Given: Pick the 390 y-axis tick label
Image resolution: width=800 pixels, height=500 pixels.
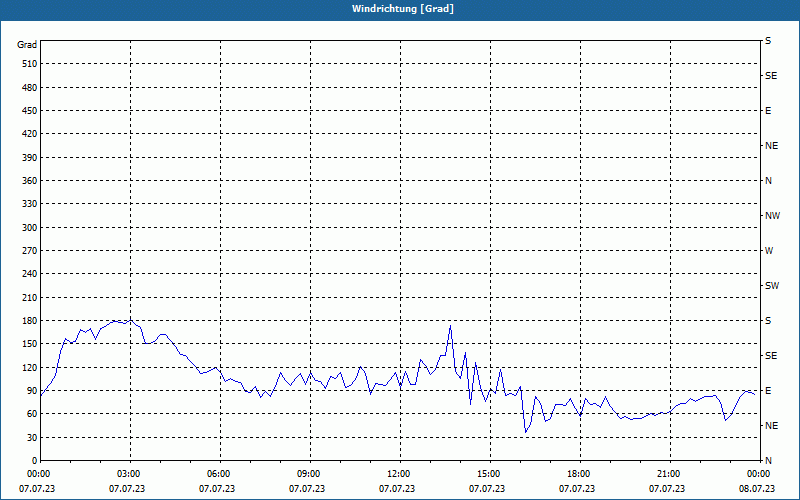Looking at the screenshot, I should 29,157.
